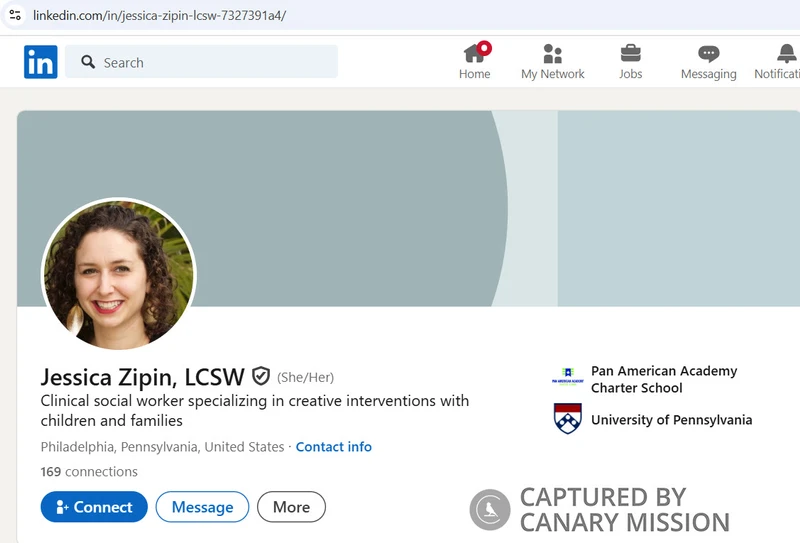Open the Pan American Academy Charter School link
The width and height of the screenshot is (800, 543).
[x=664, y=379]
